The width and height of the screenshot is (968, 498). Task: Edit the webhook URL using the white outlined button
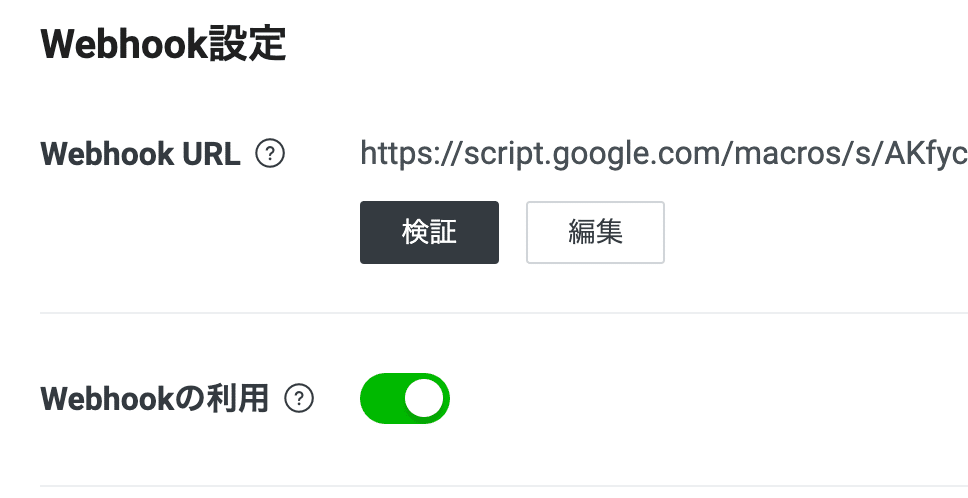[x=595, y=232]
